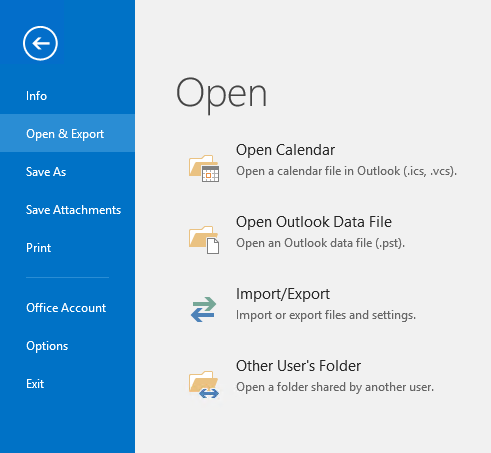Click 'Import or export files and settings' text
This screenshot has height=453, width=491.
(326, 315)
